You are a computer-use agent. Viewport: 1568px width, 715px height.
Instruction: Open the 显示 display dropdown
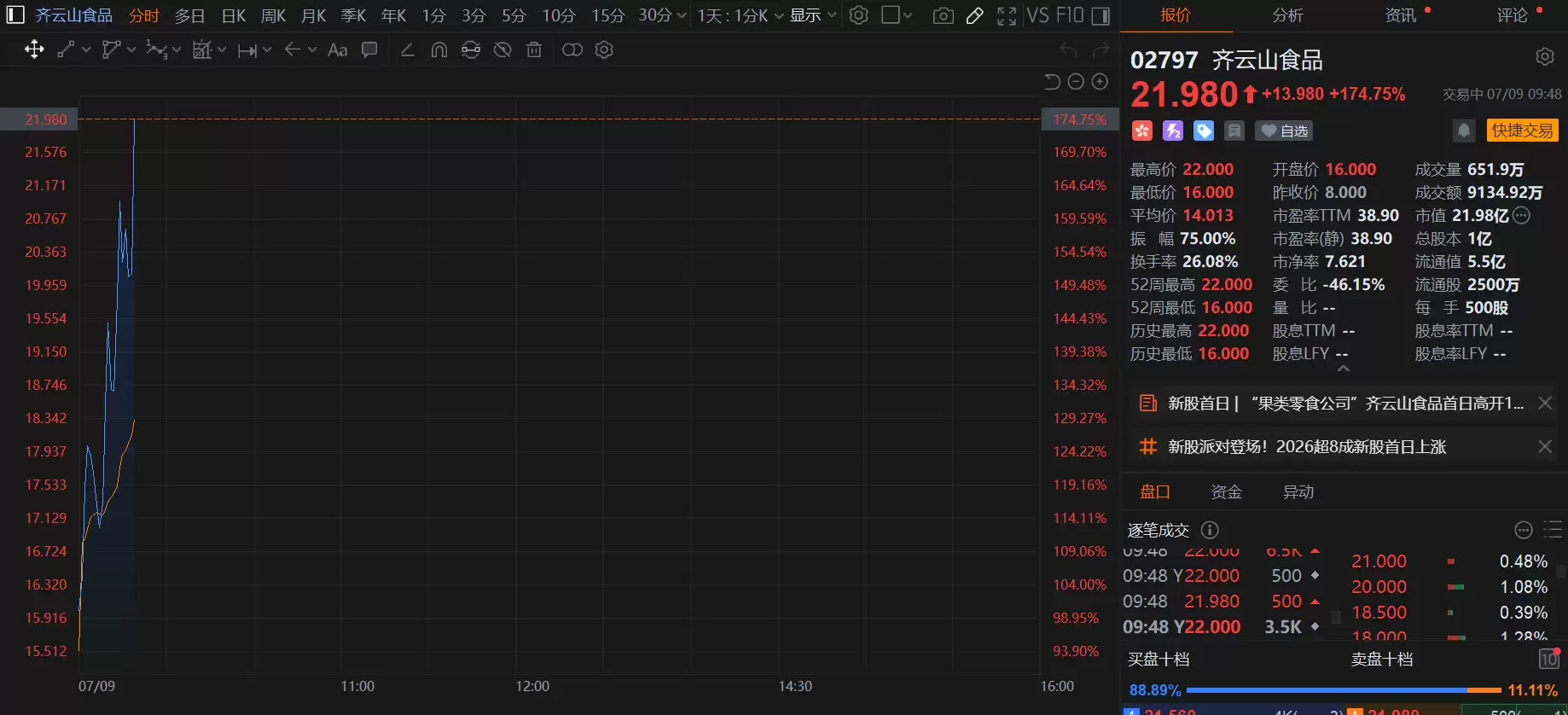(x=813, y=15)
